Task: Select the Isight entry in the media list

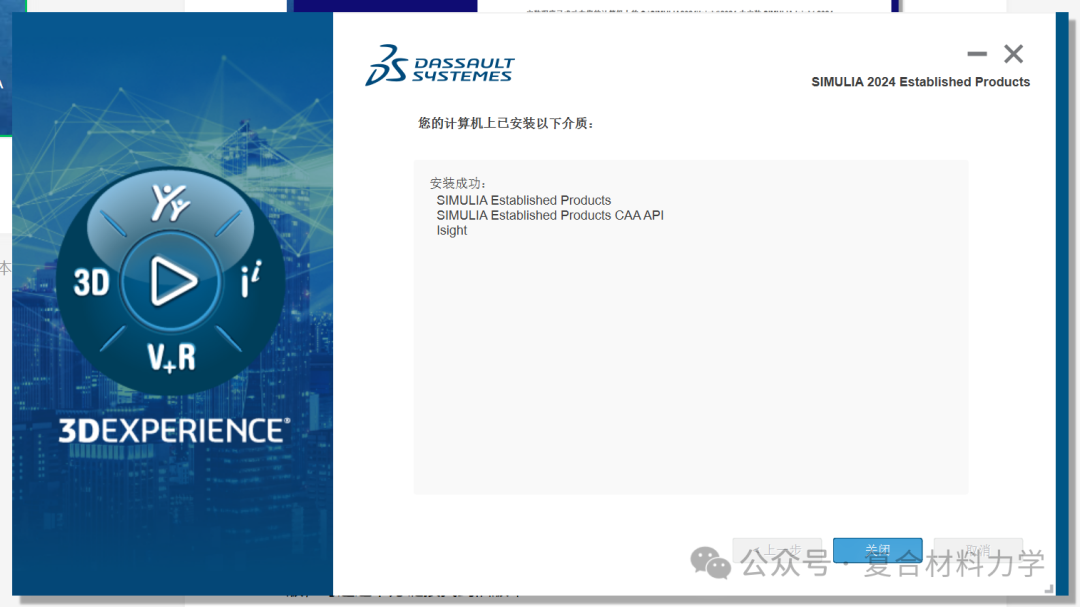Action: point(451,230)
